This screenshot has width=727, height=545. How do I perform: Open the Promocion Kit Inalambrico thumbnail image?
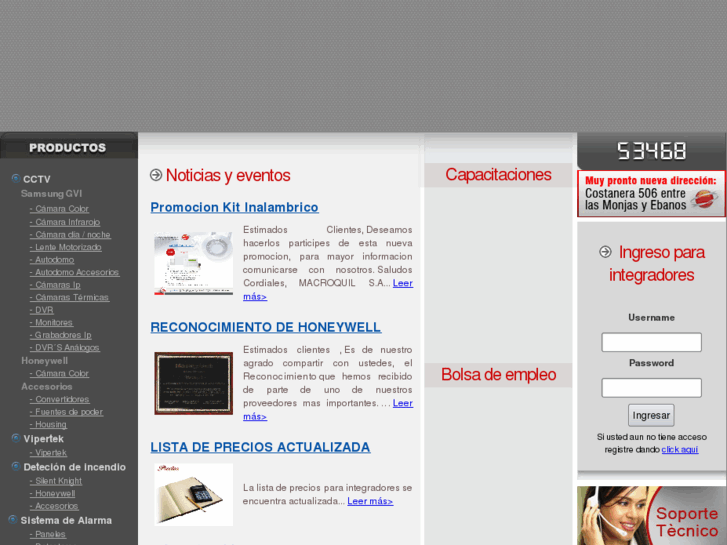[x=194, y=263]
